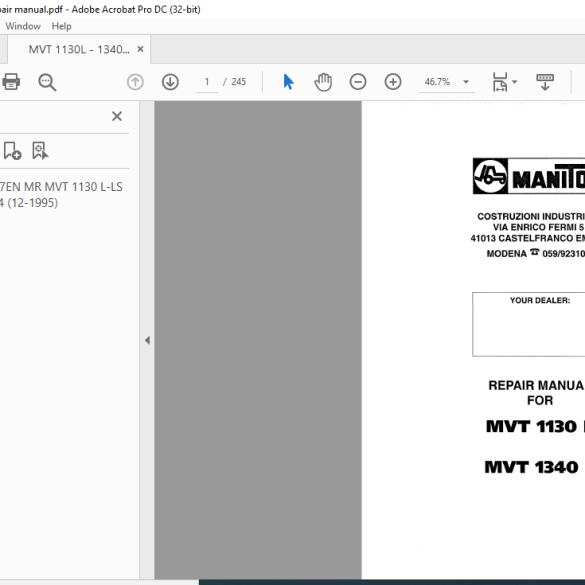585x585 pixels.
Task: Click the Fit page width icon
Action: tap(500, 82)
